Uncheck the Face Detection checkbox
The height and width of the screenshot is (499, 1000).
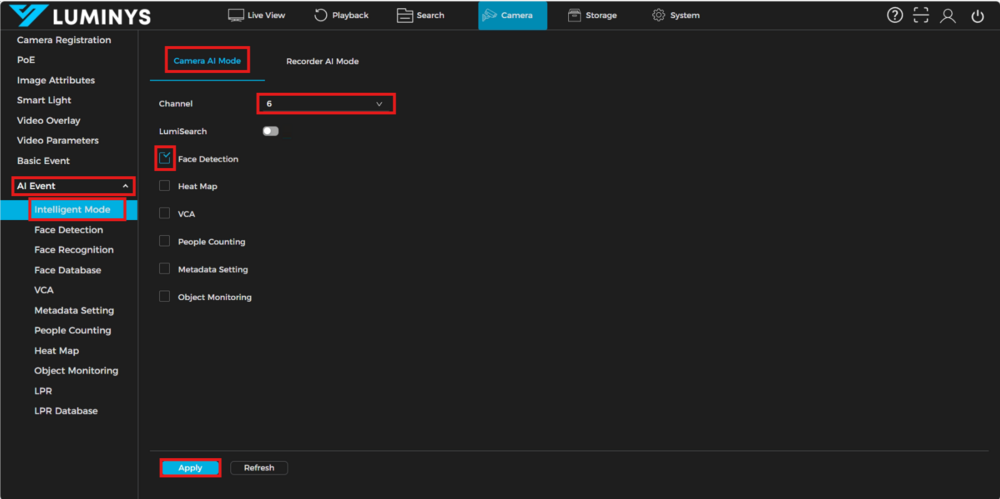click(x=165, y=158)
